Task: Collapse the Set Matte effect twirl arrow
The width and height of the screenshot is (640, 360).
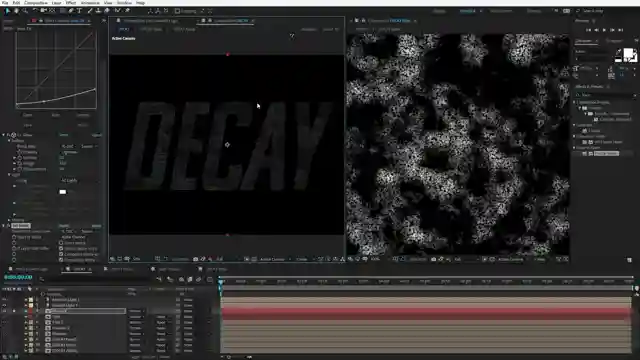Action: pos(4,226)
